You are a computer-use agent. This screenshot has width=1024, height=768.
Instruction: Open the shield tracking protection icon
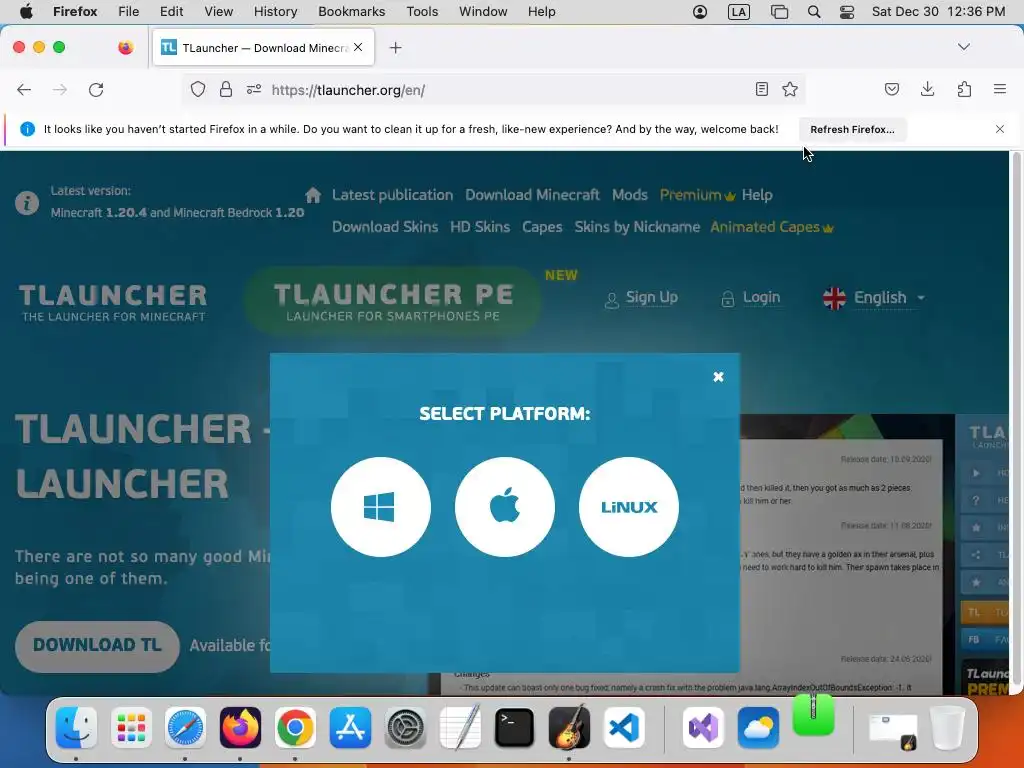pyautogui.click(x=198, y=89)
